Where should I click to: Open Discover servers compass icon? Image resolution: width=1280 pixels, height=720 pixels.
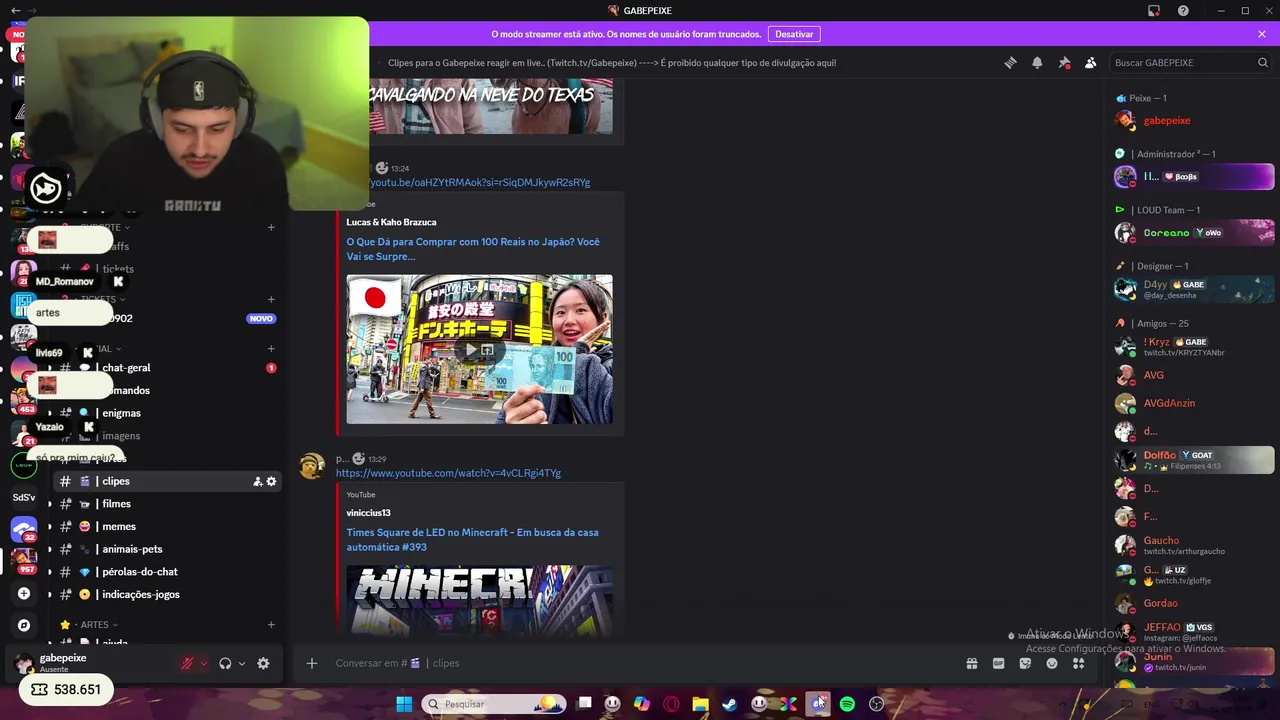click(x=24, y=625)
